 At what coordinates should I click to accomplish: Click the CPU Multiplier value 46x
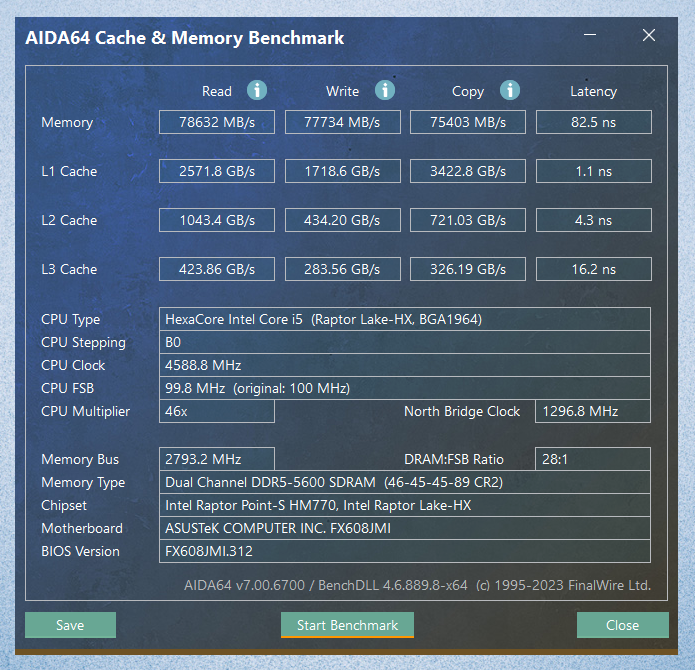point(217,411)
